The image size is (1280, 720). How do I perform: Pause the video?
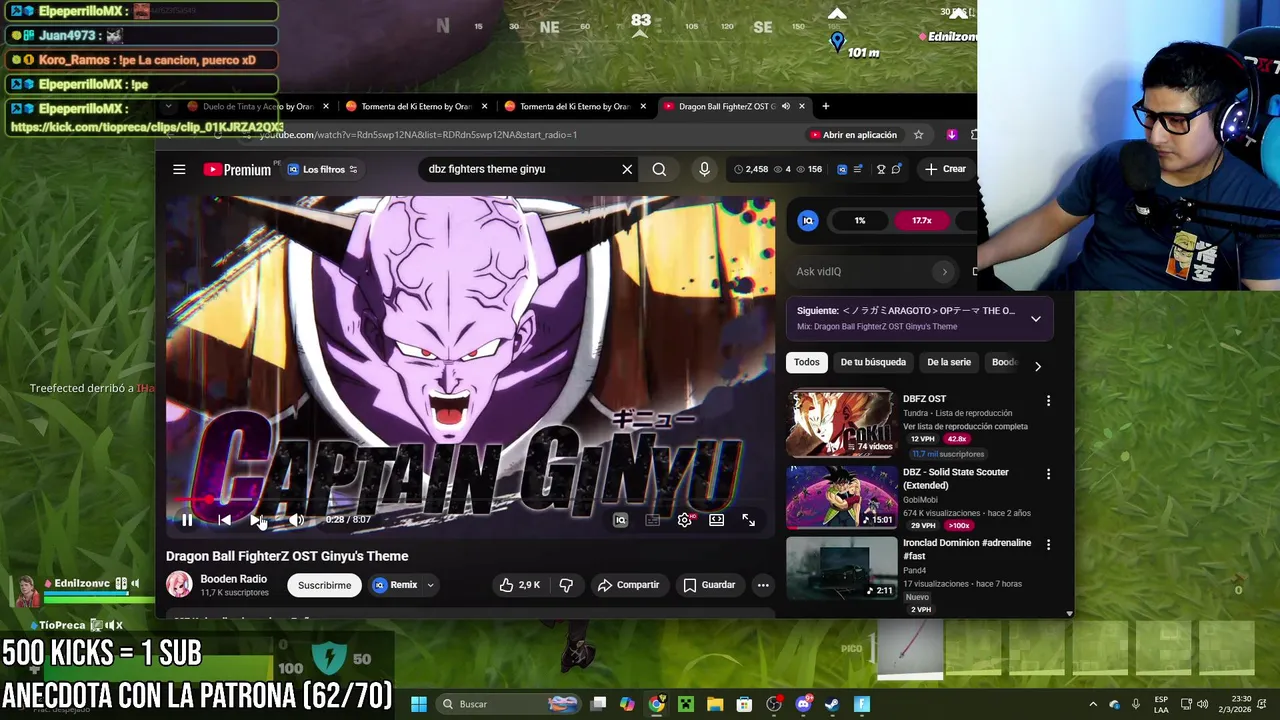click(187, 520)
